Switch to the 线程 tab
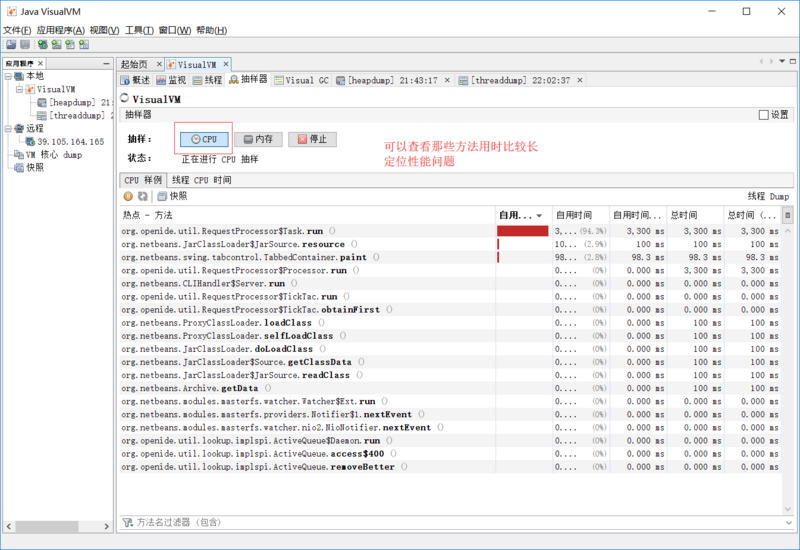The height and width of the screenshot is (550, 800). [207, 80]
